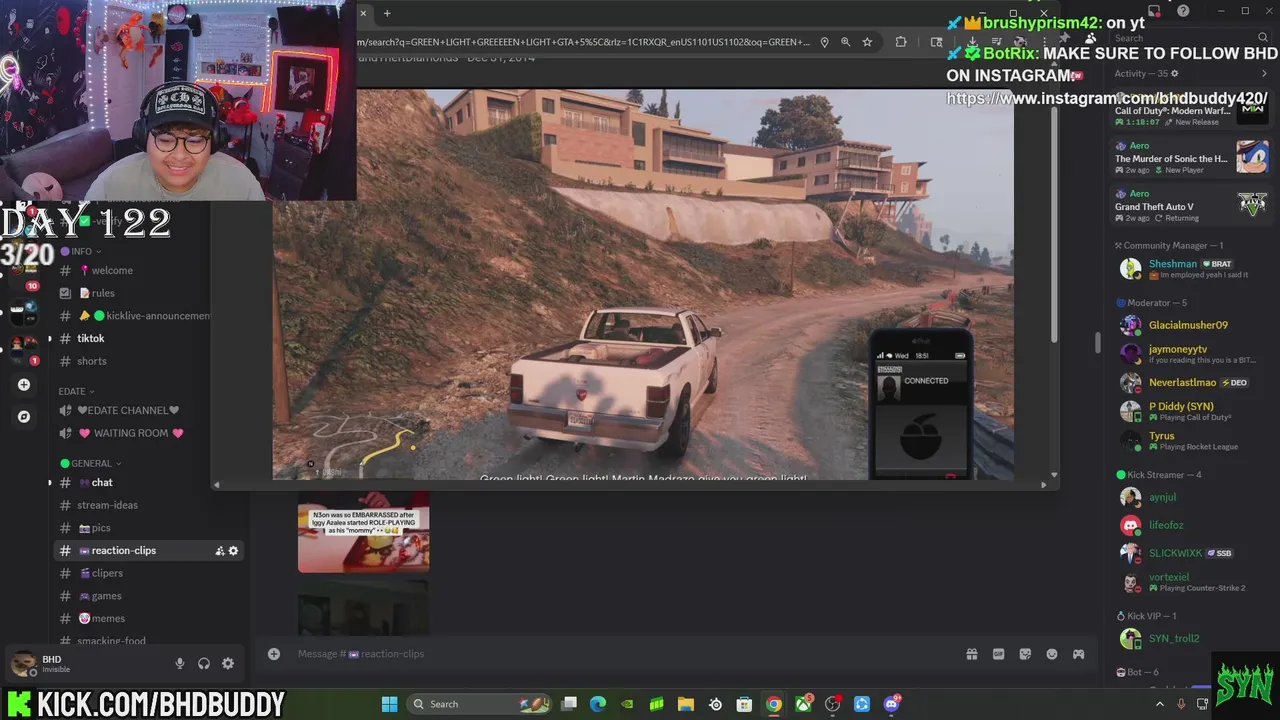Select the shorts channel
Viewport: 1280px width, 720px height.
[x=150, y=361]
